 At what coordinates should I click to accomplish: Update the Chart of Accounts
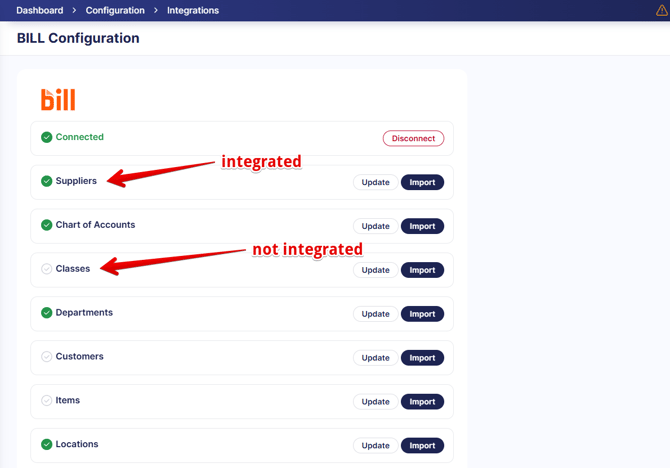tap(375, 226)
